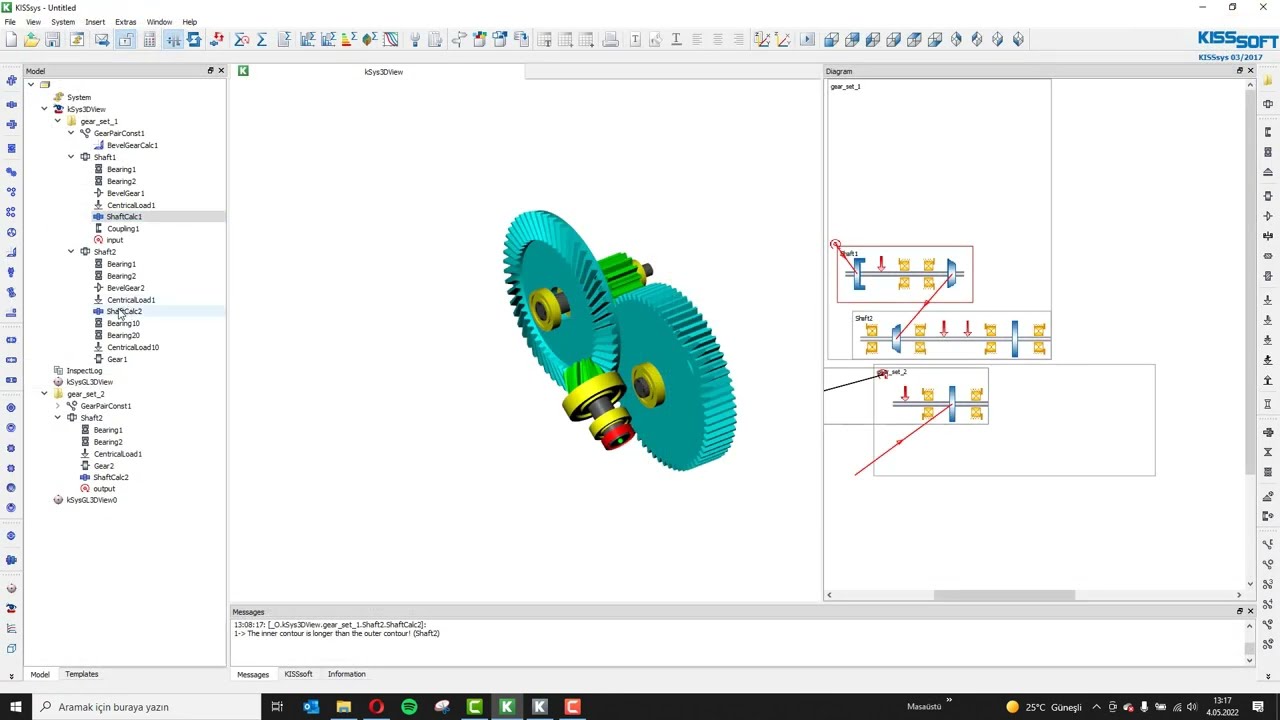The image size is (1280, 720).
Task: Click the calculator icon in the toolbar
Action: click(149, 40)
